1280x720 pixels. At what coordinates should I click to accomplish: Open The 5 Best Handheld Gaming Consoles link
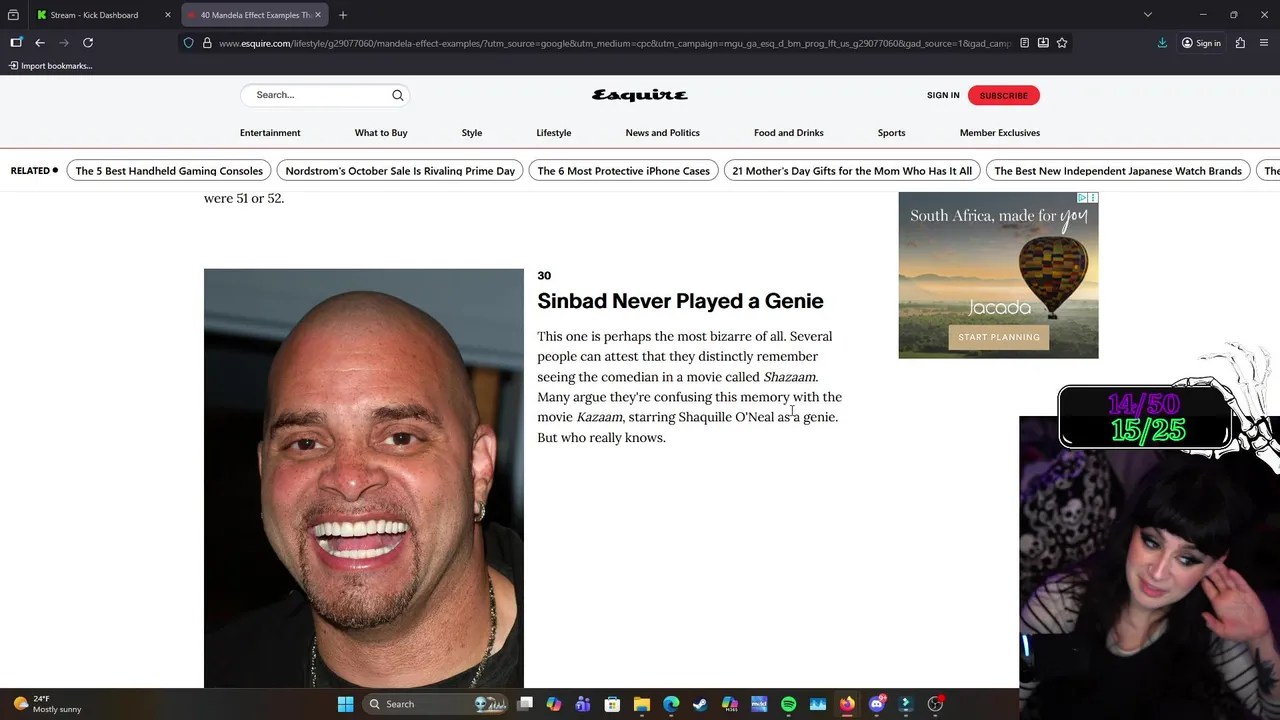pyautogui.click(x=169, y=171)
